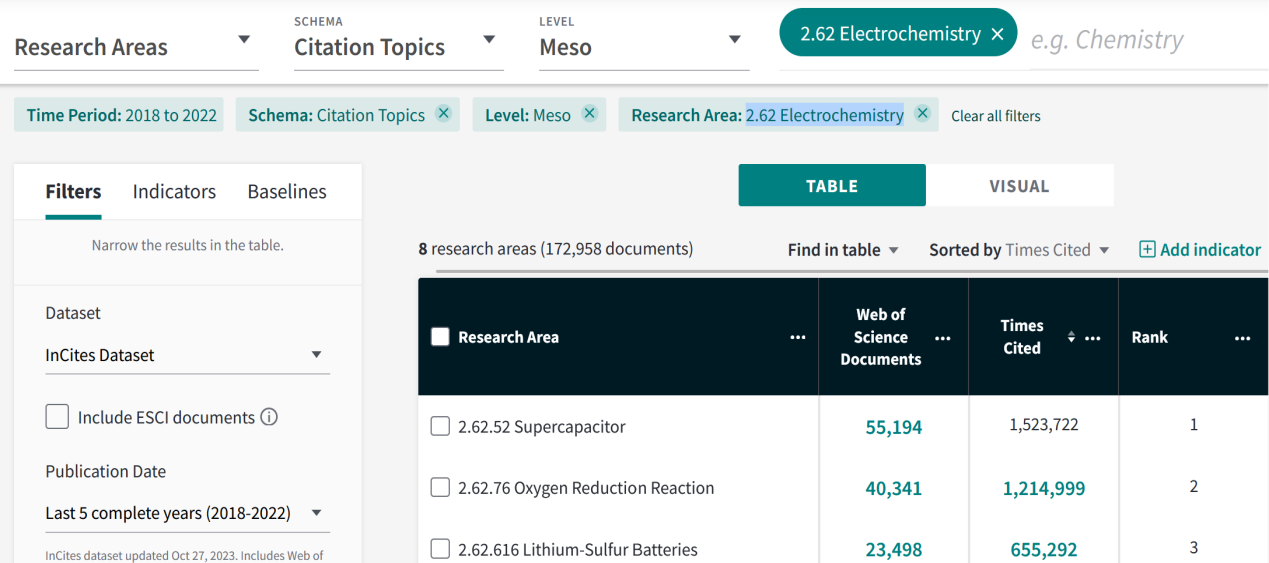Tick the select-all Research Area header checkbox

(x=440, y=337)
